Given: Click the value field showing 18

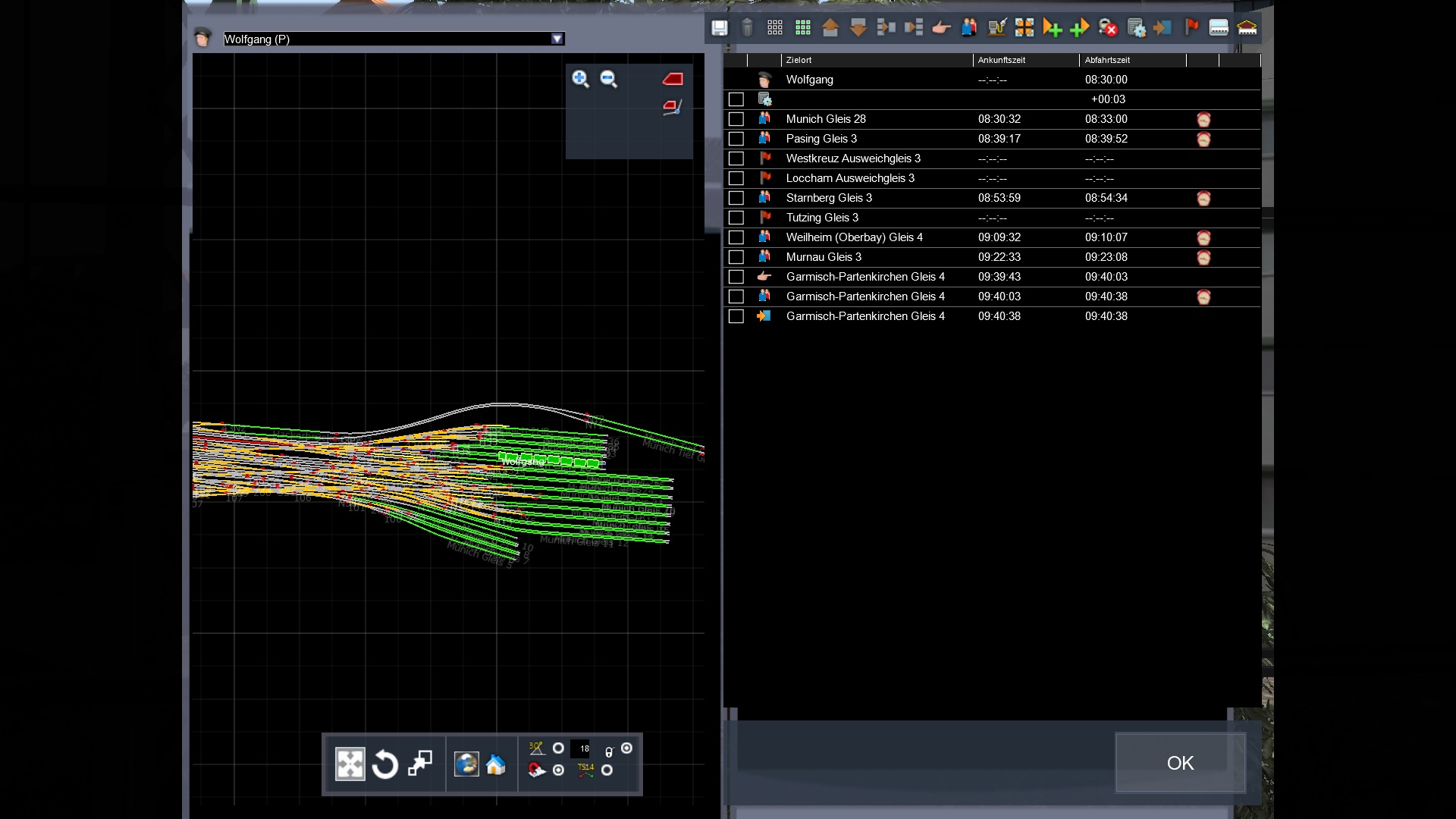Looking at the screenshot, I should click(x=580, y=748).
